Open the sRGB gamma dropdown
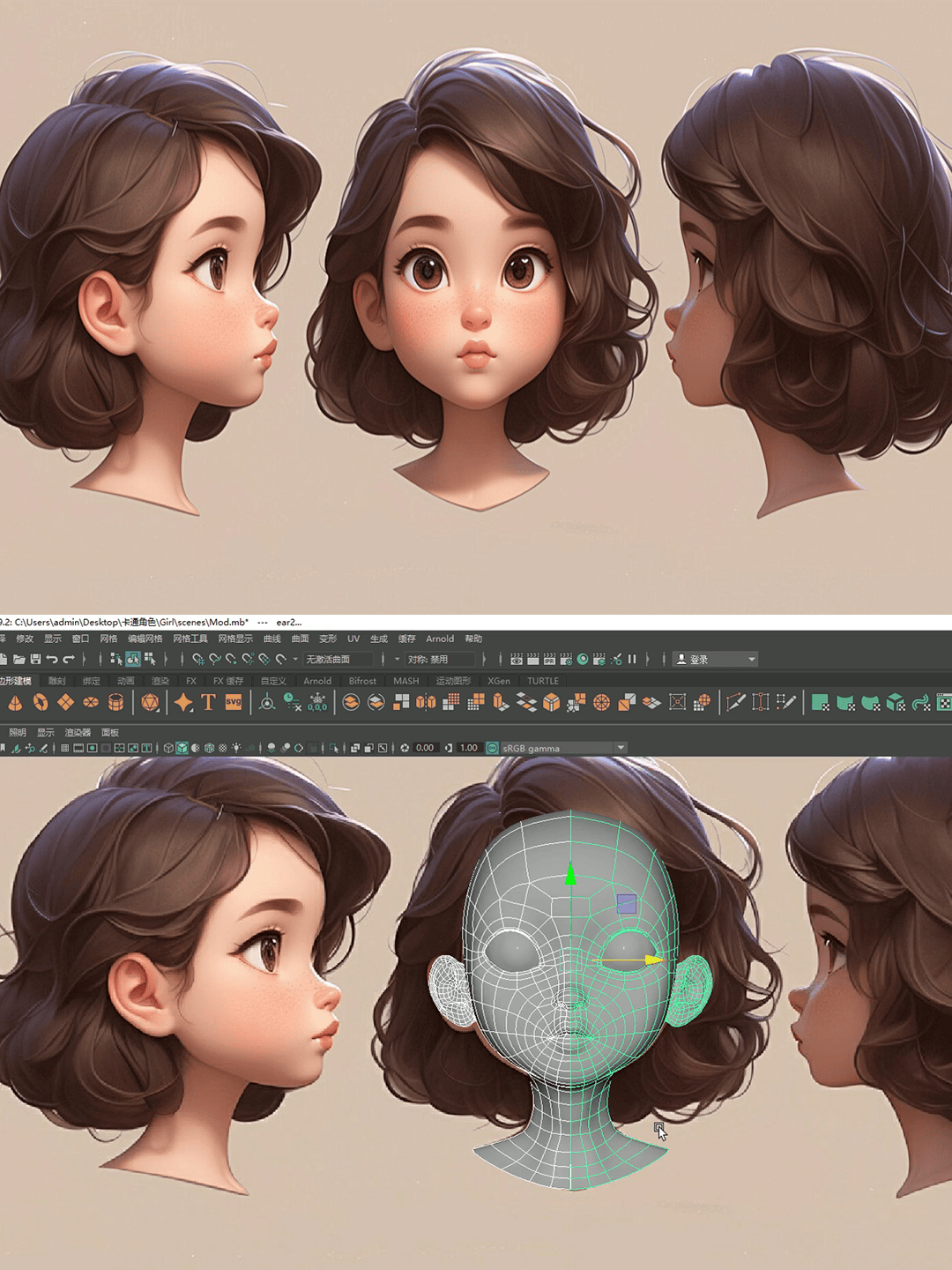The height and width of the screenshot is (1270, 952). 621,748
